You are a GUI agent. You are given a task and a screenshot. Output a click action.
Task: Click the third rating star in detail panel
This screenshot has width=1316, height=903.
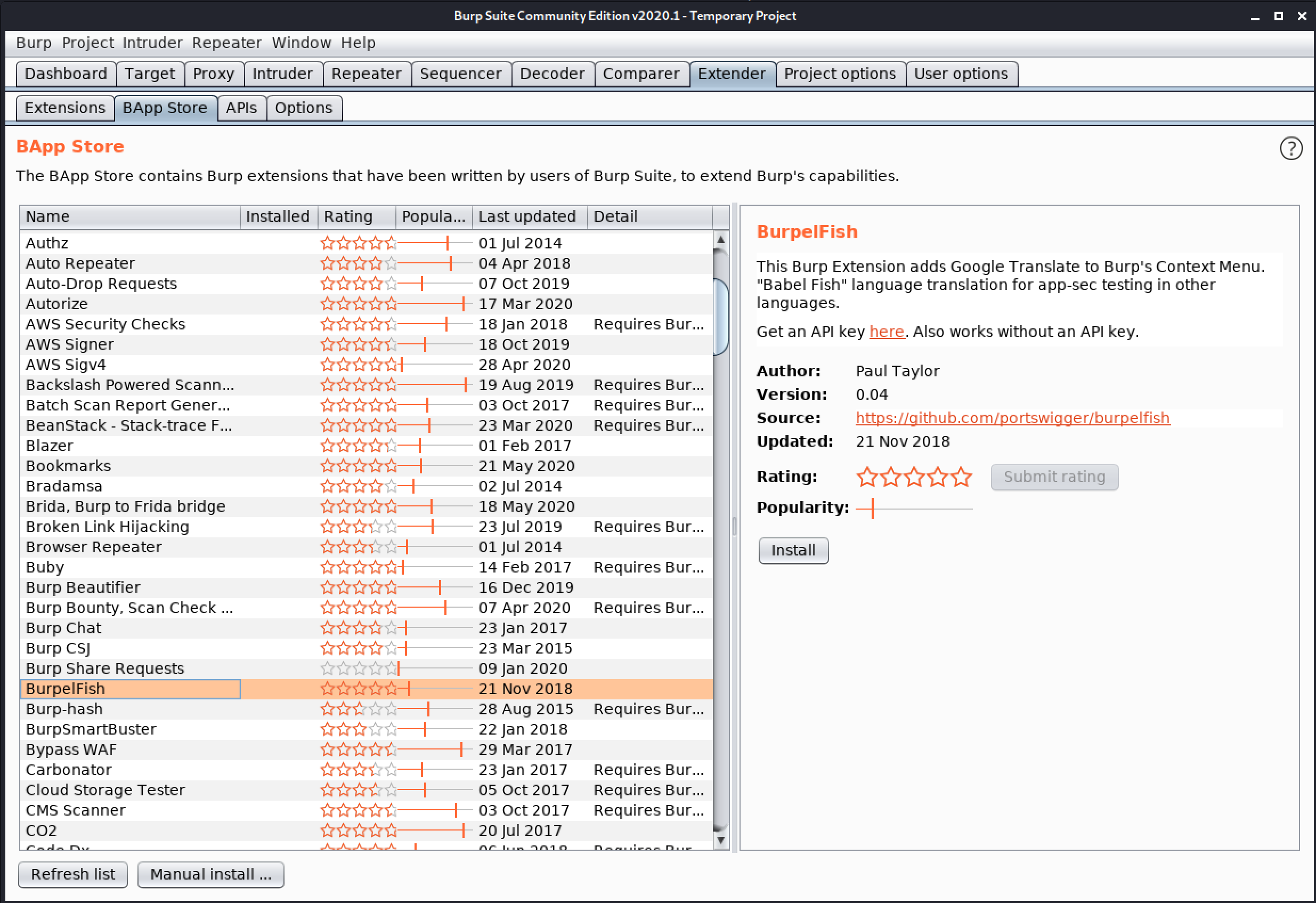pos(914,477)
